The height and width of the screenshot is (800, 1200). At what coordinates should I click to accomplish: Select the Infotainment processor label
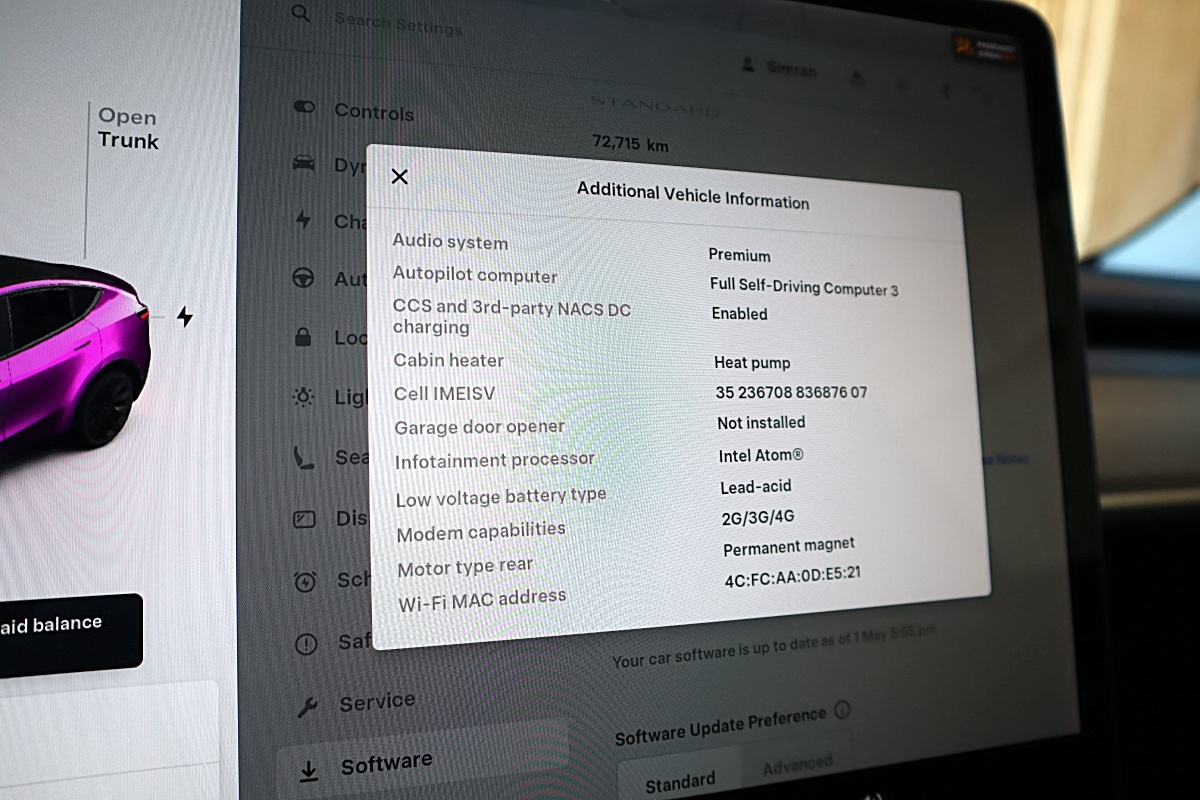point(495,461)
